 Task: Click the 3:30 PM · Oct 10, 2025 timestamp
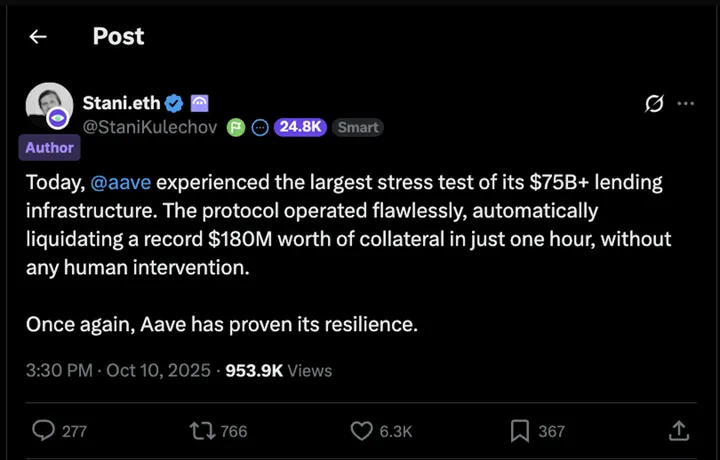(119, 370)
